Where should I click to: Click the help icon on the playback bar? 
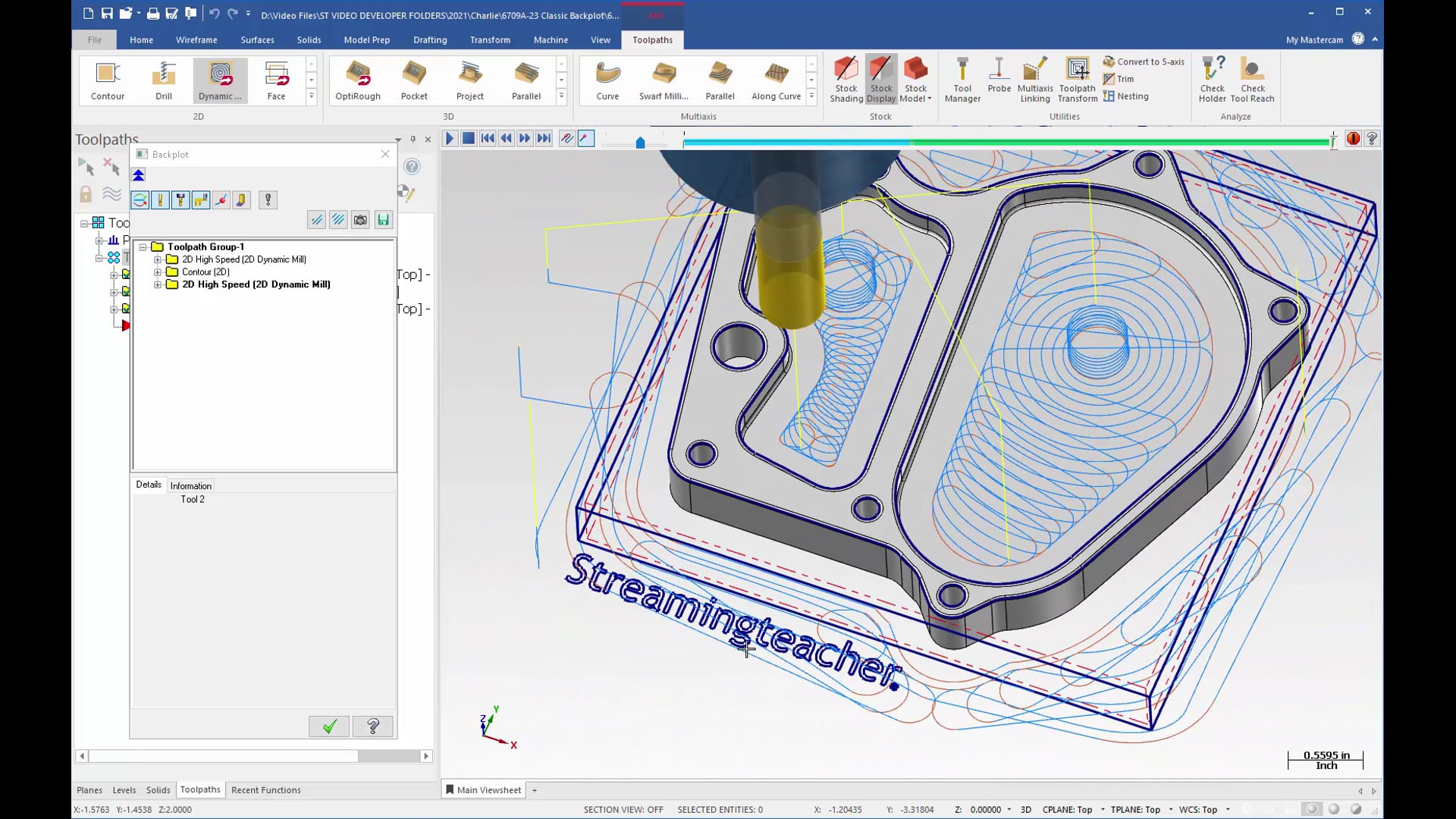1372,139
